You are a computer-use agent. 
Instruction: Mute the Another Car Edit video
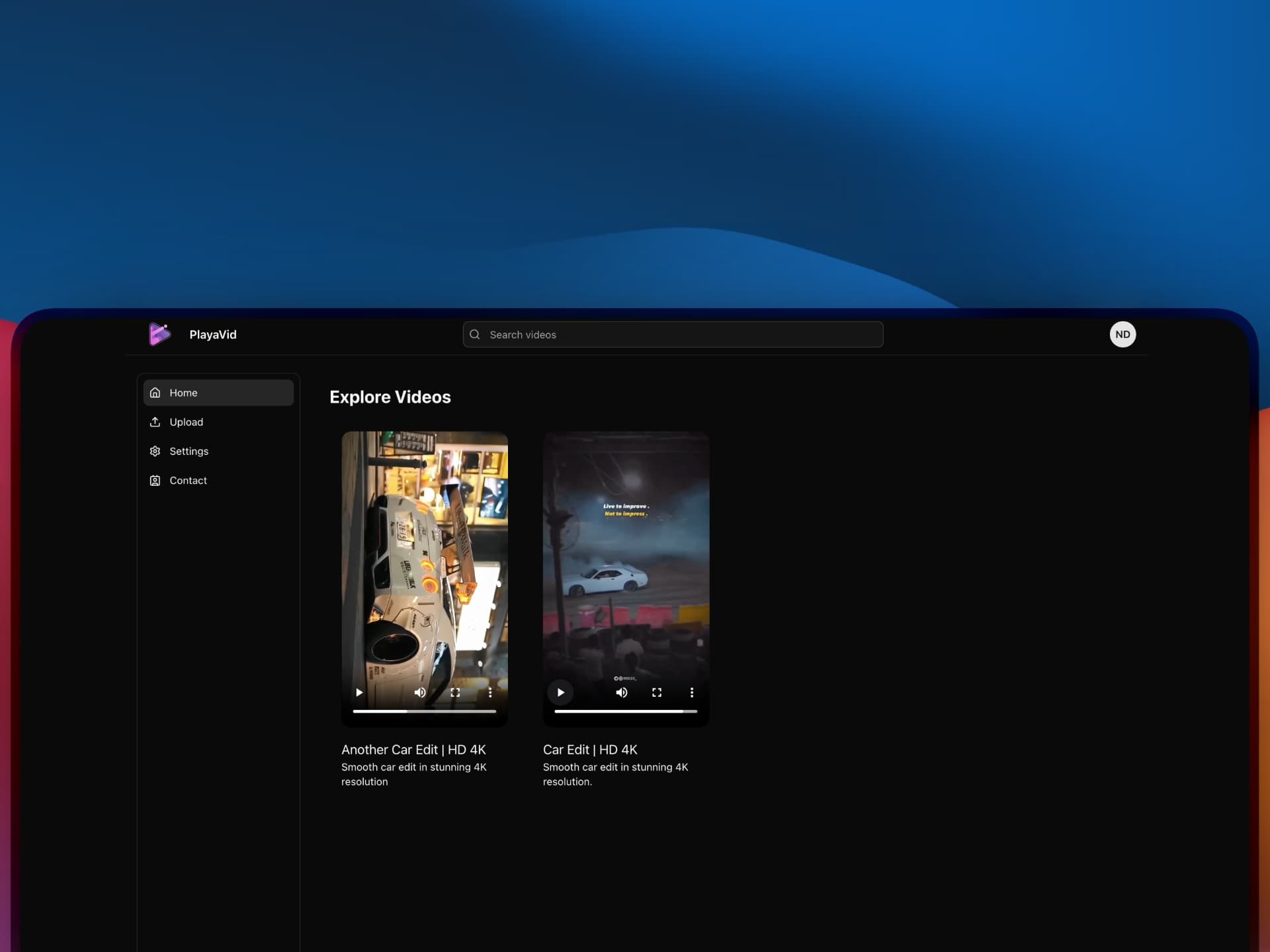pos(420,692)
